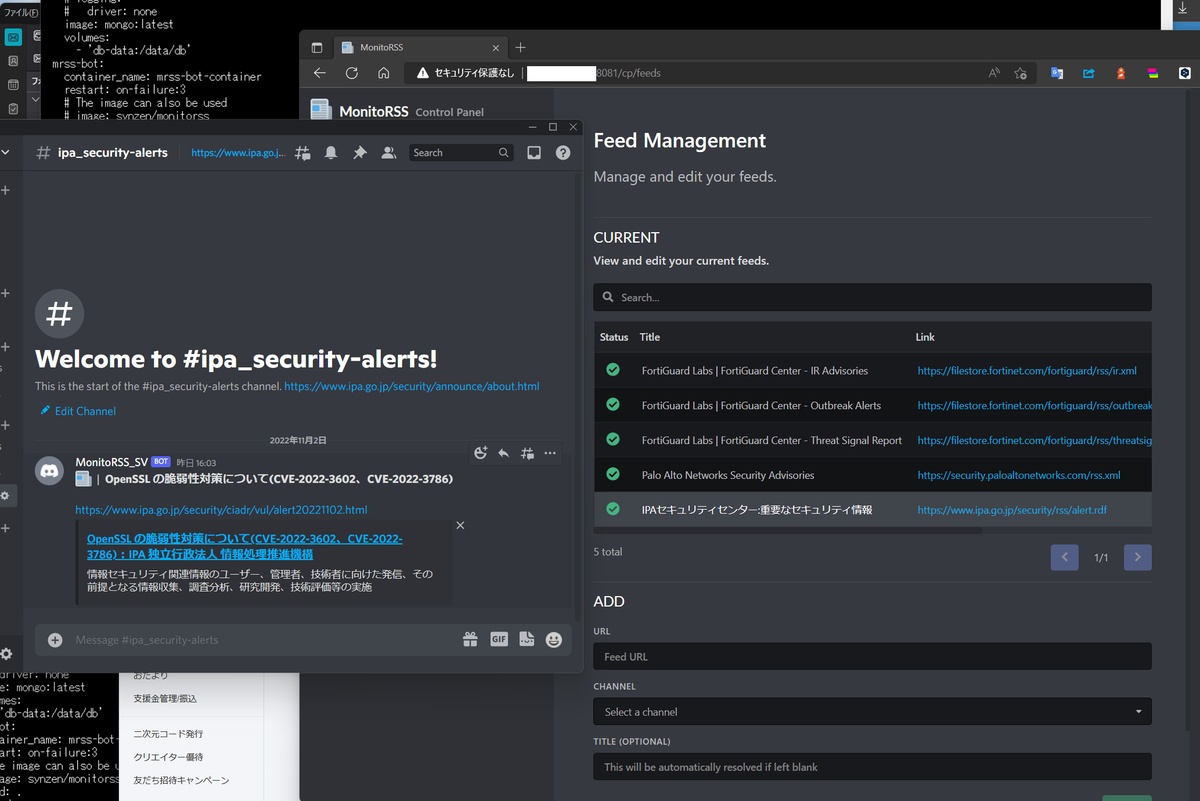Show pinned messages in Discord
Image resolution: width=1200 pixels, height=801 pixels.
click(x=360, y=153)
